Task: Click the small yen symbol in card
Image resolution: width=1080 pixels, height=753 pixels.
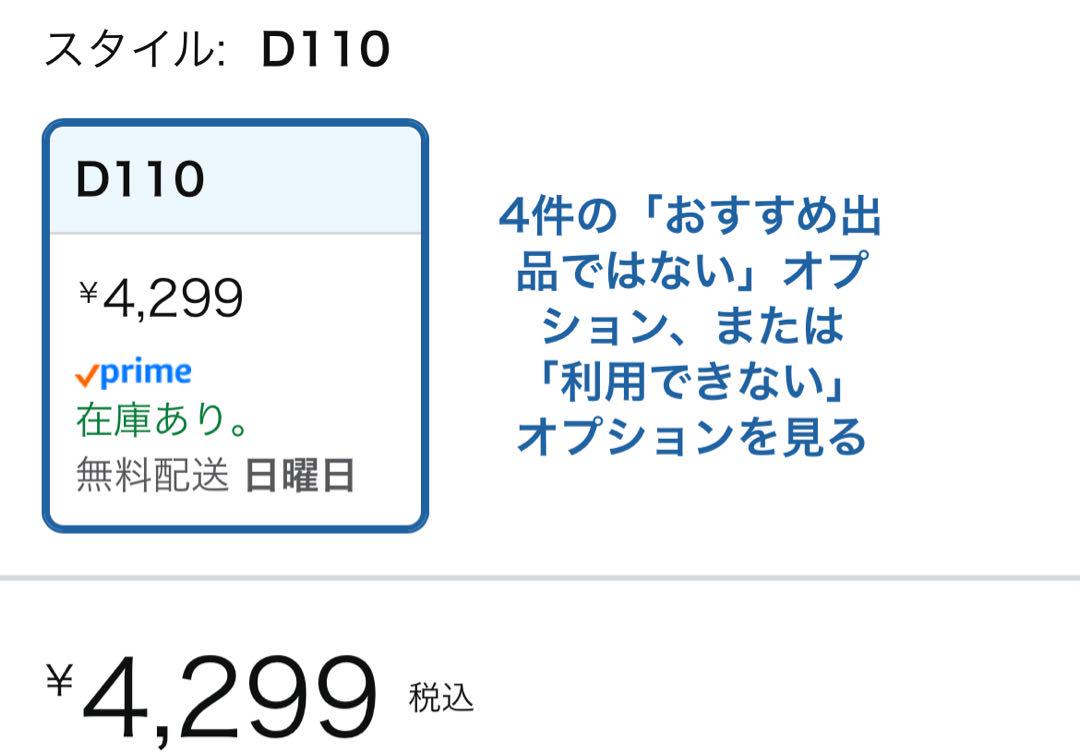Action: [88, 292]
